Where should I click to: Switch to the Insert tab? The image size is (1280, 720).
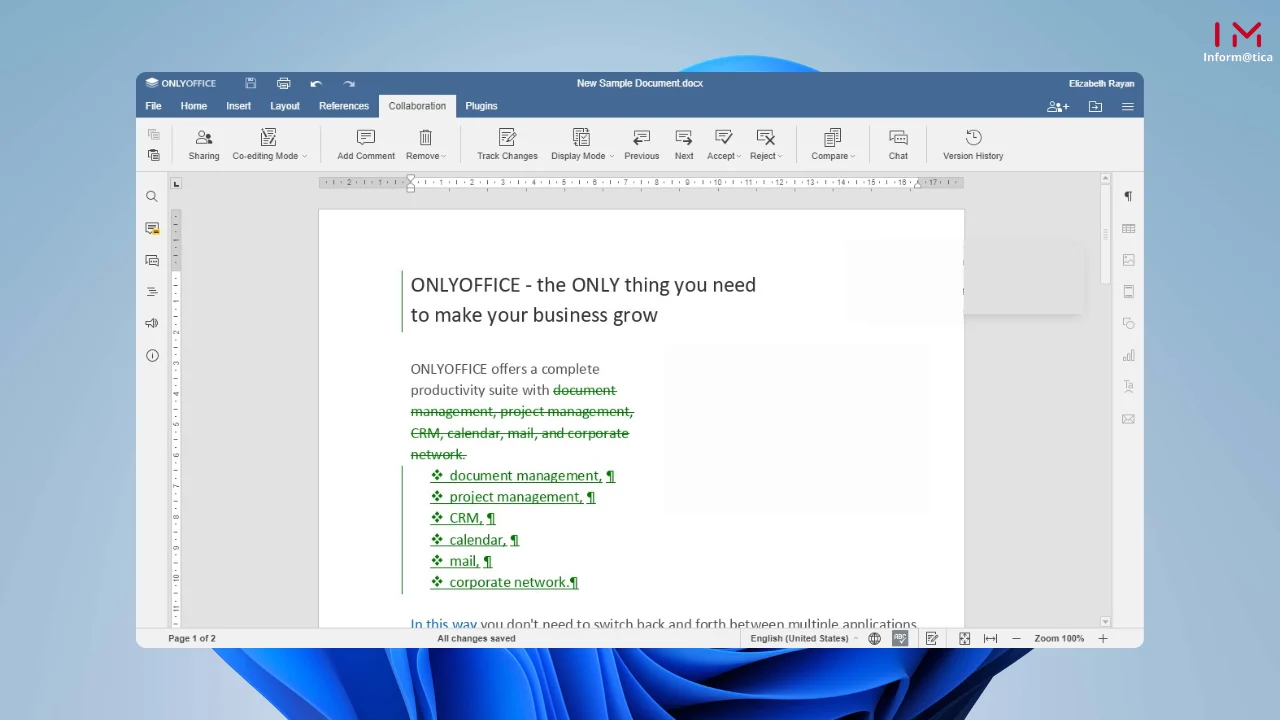coord(239,106)
